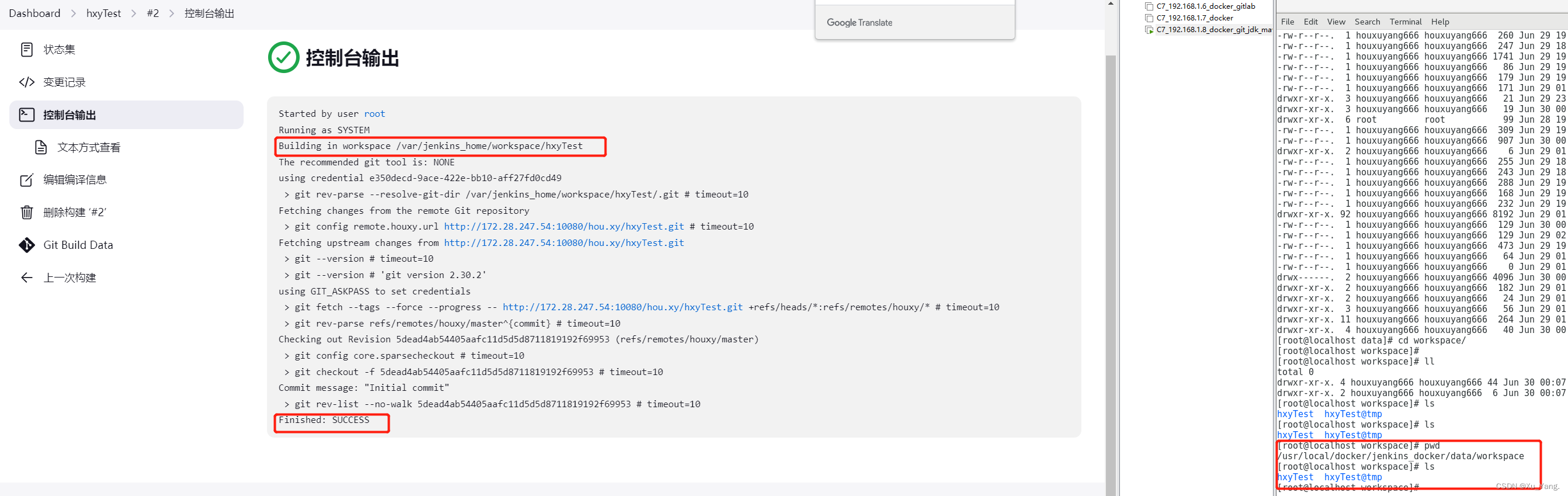Click 'using GIT_ASKPASS to set credentials' line
The image size is (1568, 496).
tap(374, 292)
